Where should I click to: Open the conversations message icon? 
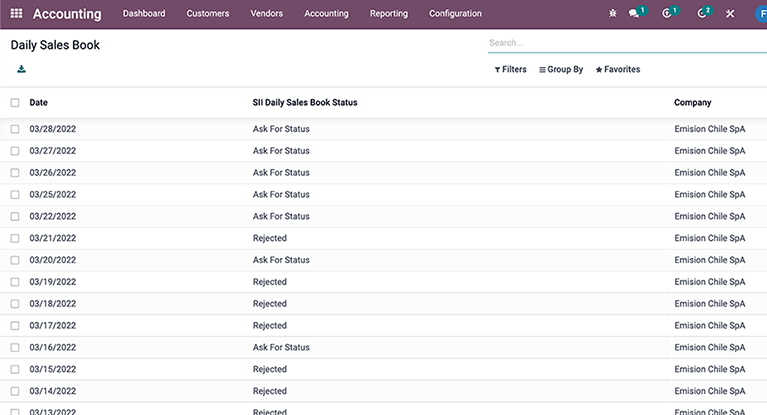[x=634, y=14]
